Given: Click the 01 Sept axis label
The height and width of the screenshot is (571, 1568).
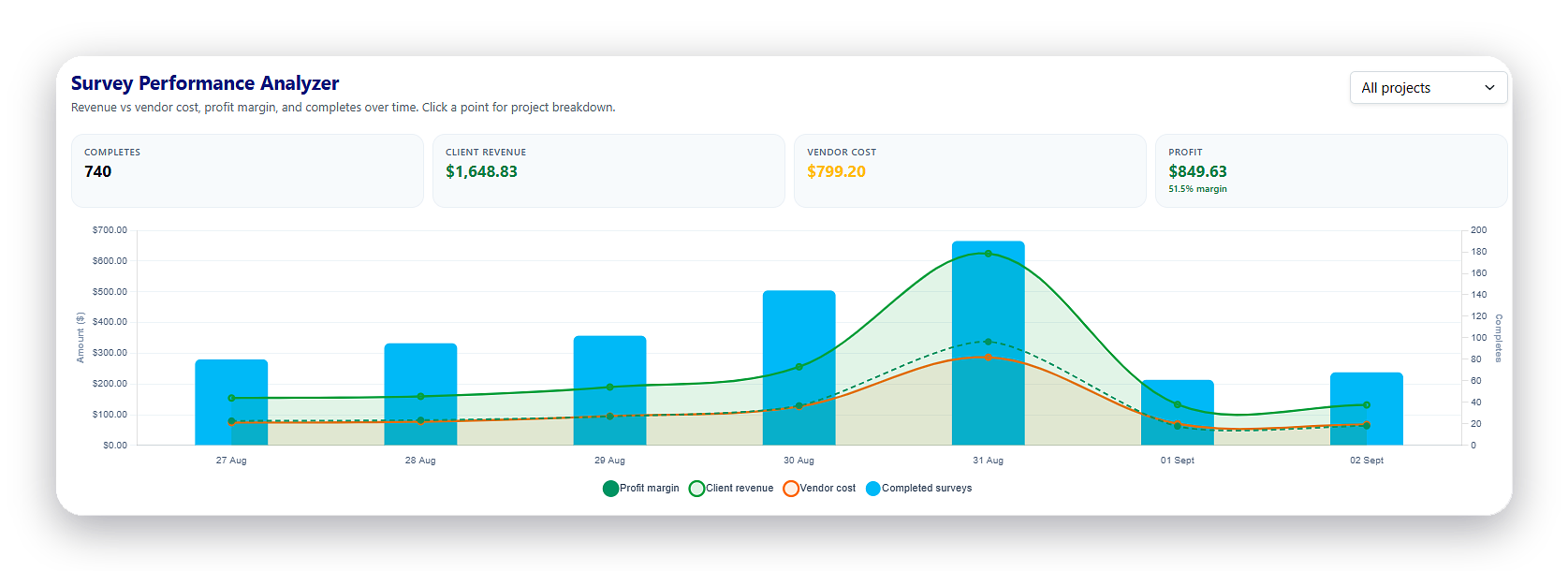Looking at the screenshot, I should click(x=1178, y=461).
